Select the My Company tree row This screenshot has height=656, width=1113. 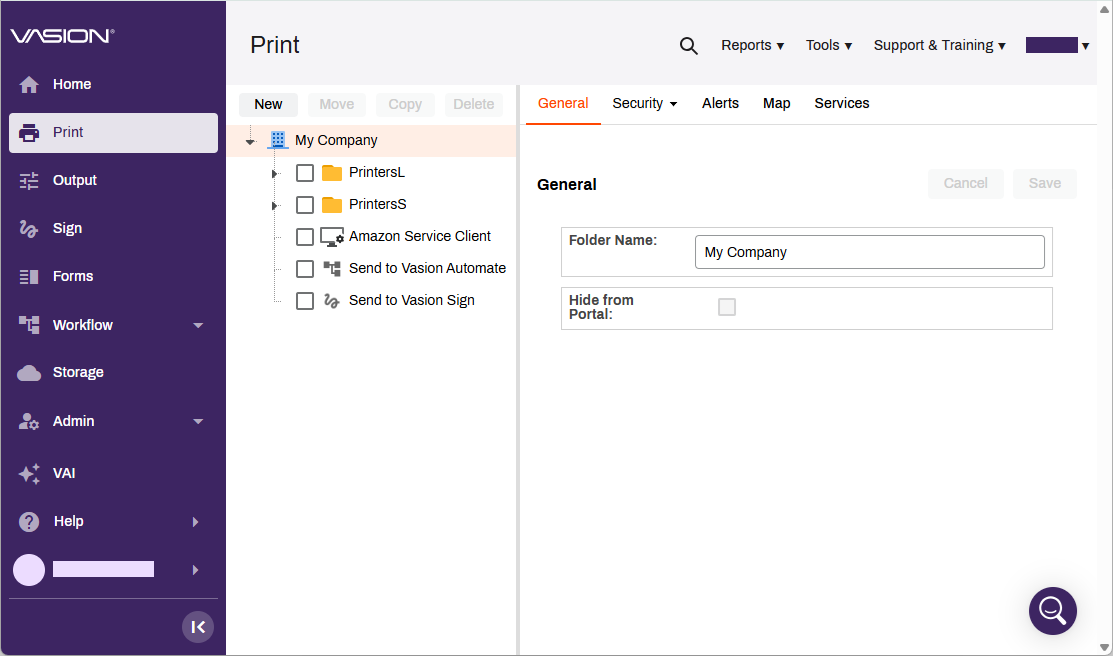tap(372, 141)
